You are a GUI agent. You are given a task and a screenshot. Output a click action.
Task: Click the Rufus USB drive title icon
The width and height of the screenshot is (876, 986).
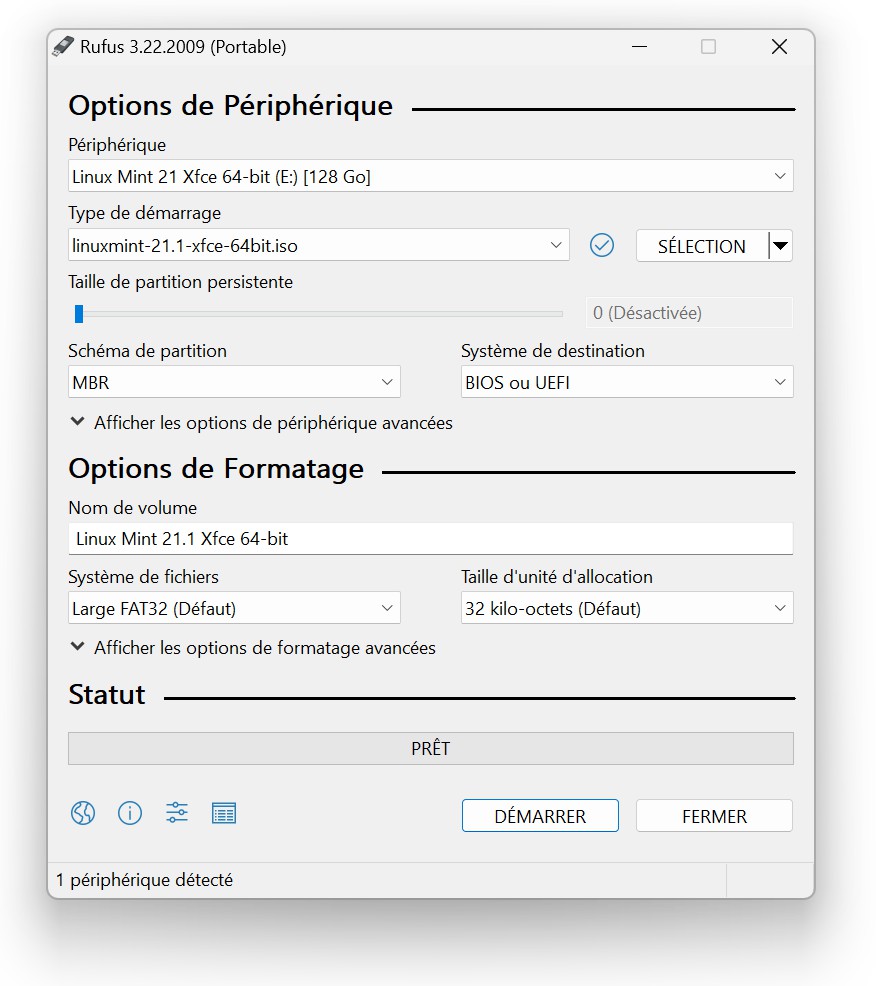coord(63,47)
